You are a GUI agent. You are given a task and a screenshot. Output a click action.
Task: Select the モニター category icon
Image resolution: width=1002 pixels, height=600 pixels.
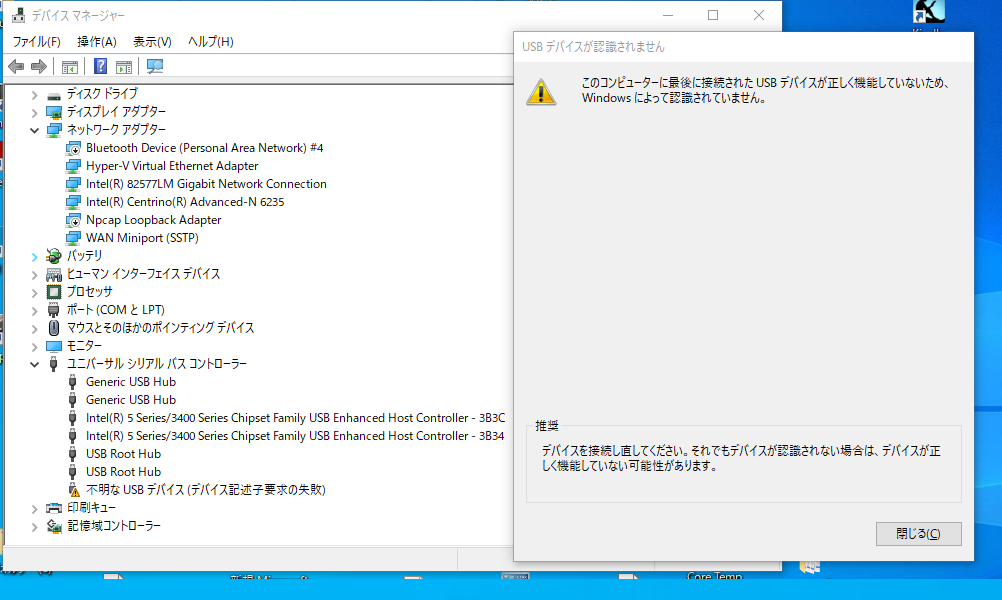click(x=54, y=346)
